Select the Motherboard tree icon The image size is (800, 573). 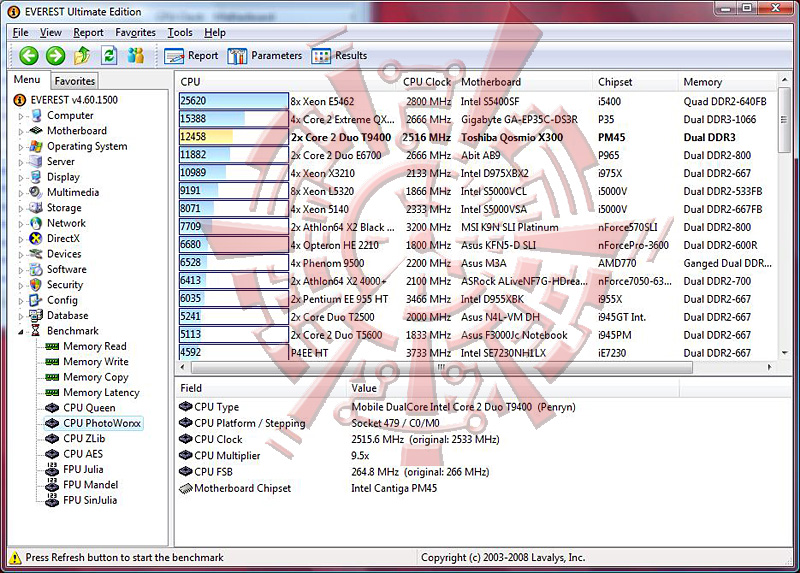[x=36, y=131]
